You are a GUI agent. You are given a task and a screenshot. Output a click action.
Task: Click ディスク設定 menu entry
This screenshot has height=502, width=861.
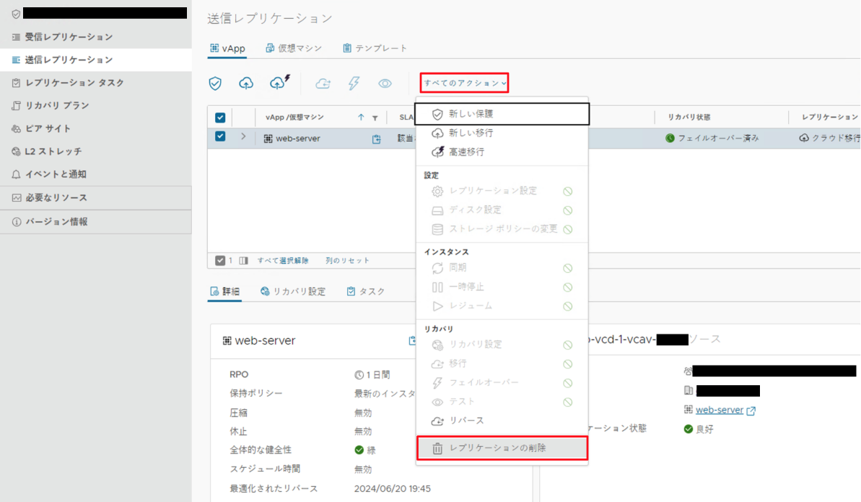502,210
